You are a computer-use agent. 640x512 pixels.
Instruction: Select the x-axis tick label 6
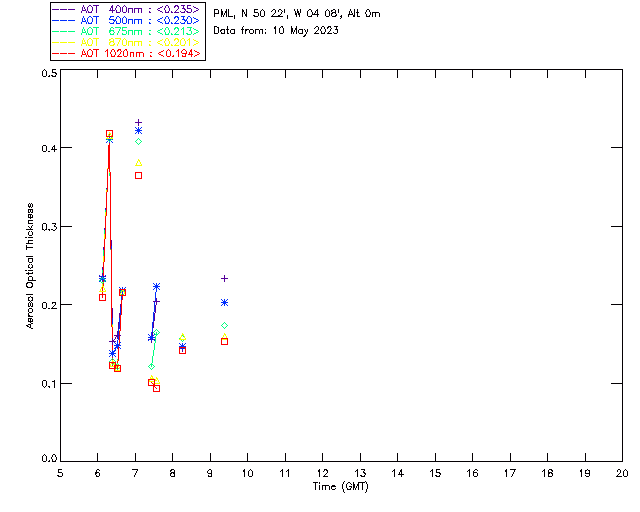tap(98, 473)
